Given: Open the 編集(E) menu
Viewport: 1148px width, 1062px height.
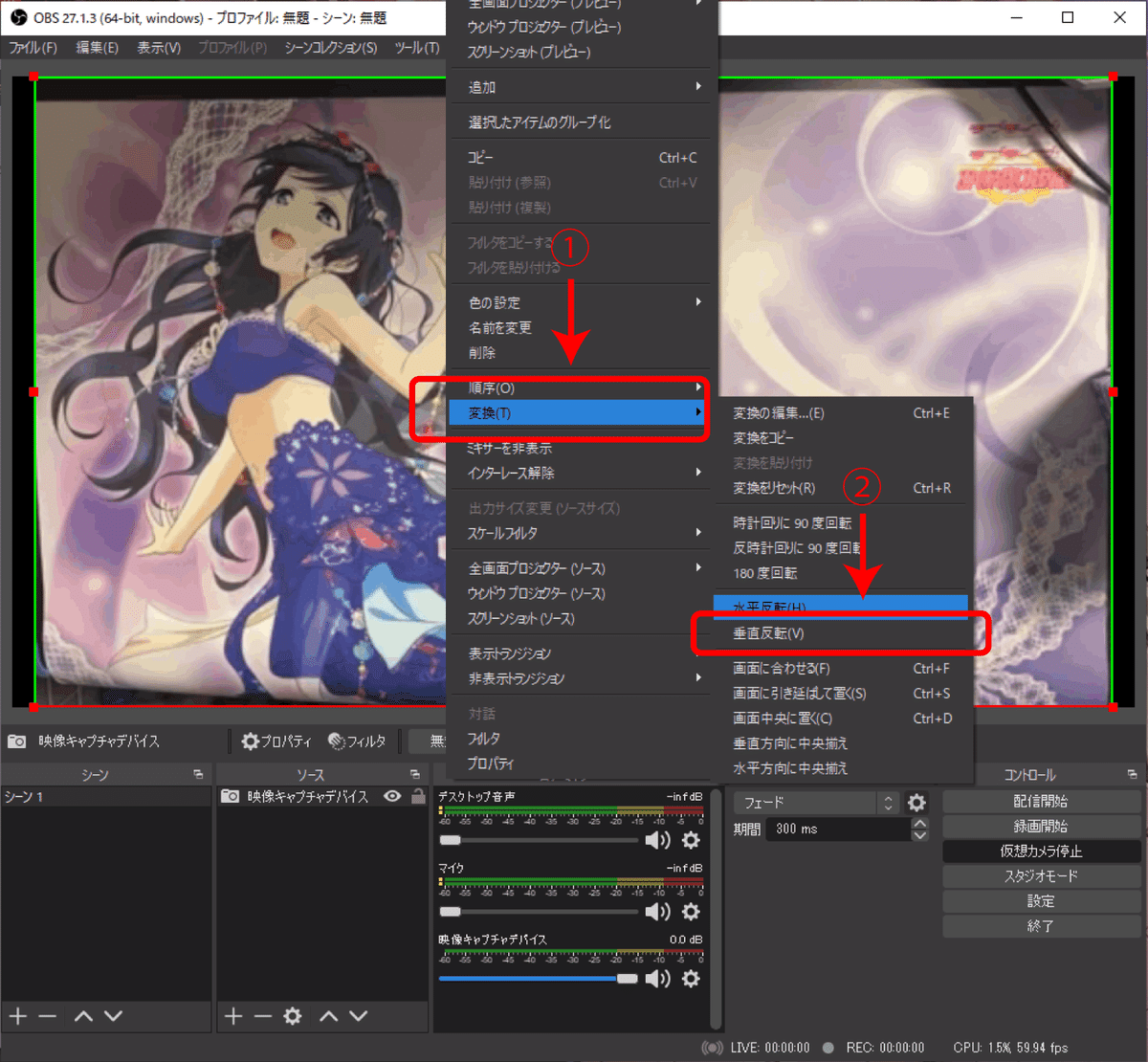Looking at the screenshot, I should coord(97,47).
